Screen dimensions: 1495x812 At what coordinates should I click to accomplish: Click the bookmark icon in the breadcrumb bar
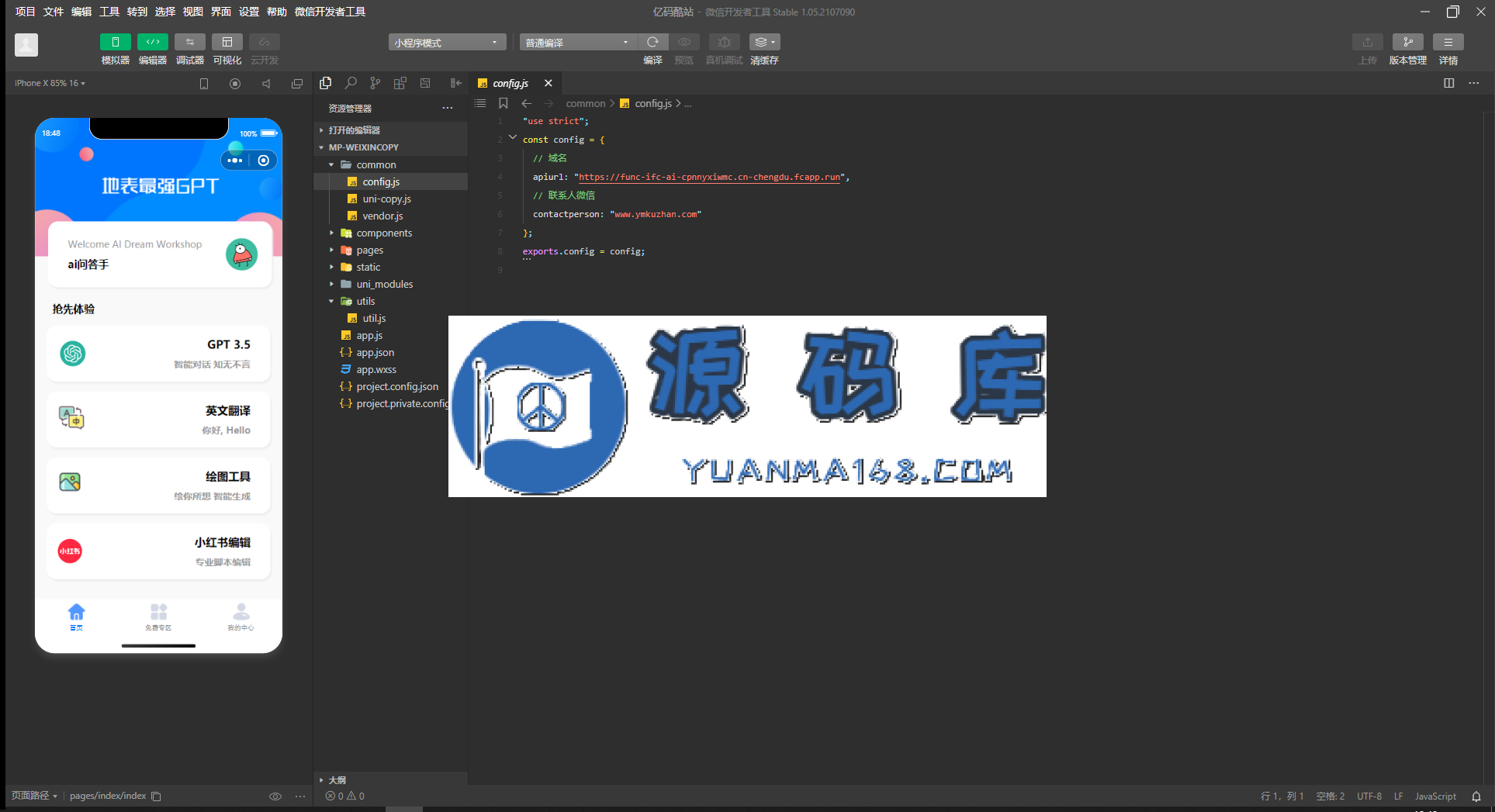click(x=504, y=103)
